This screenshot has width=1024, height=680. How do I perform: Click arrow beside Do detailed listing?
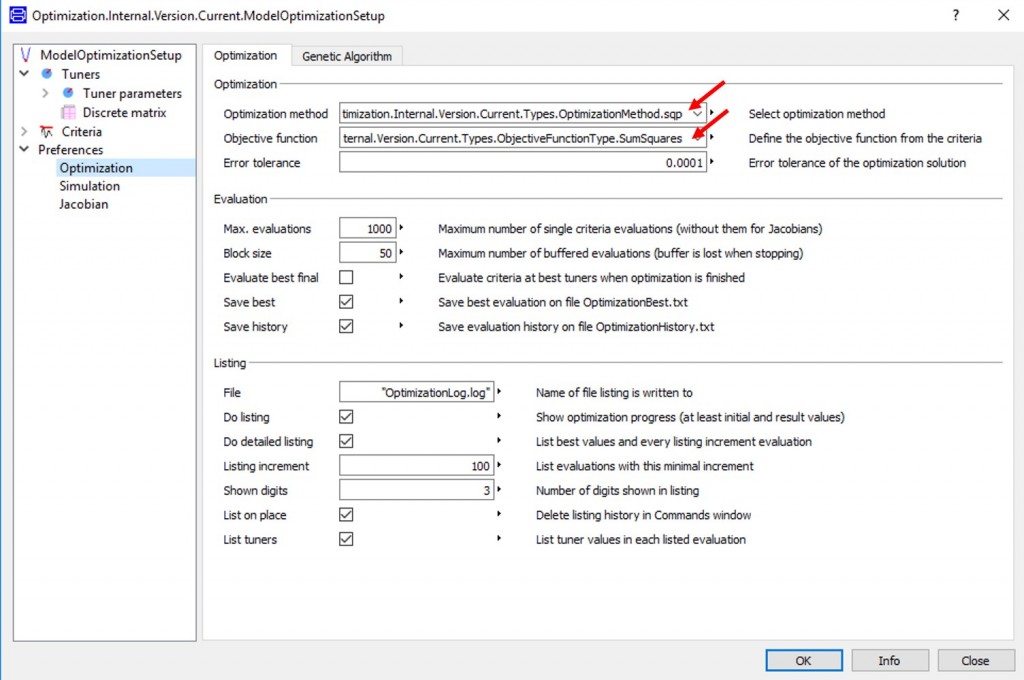click(499, 441)
